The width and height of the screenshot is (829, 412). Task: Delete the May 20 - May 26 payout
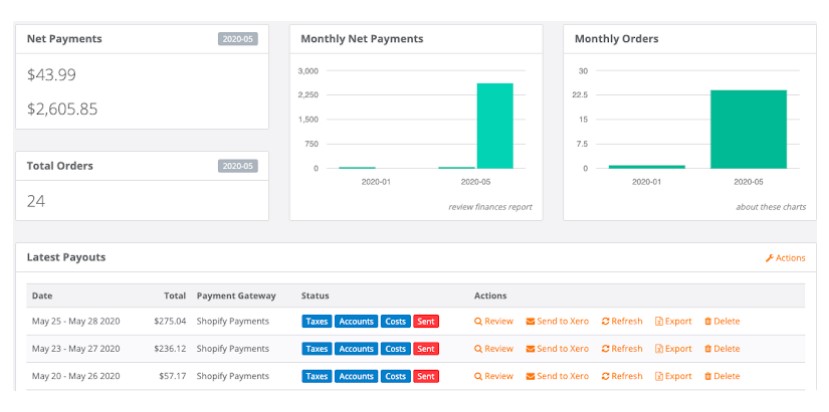tap(721, 376)
